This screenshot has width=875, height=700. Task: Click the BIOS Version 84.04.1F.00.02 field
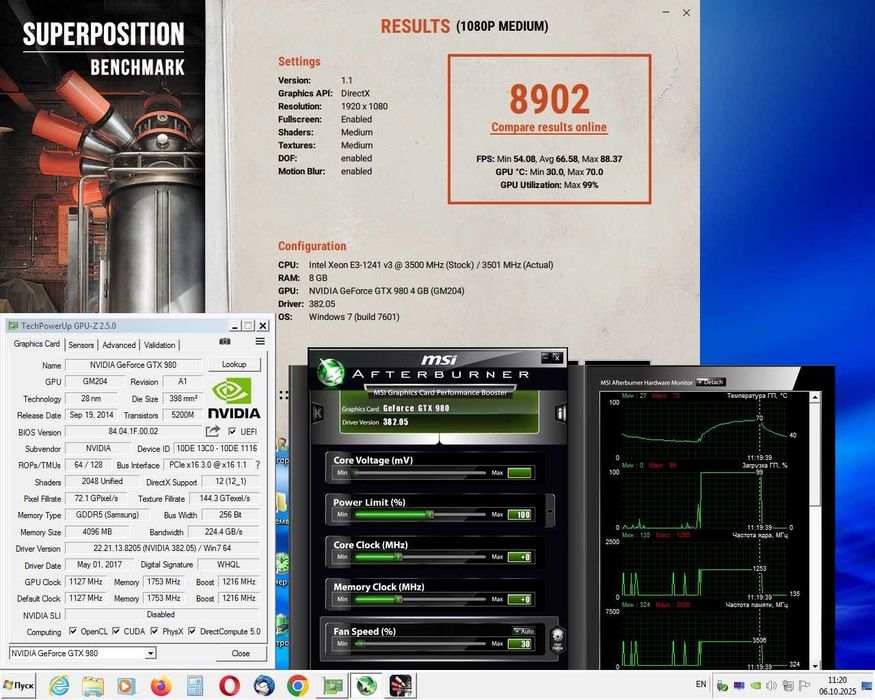tap(133, 431)
